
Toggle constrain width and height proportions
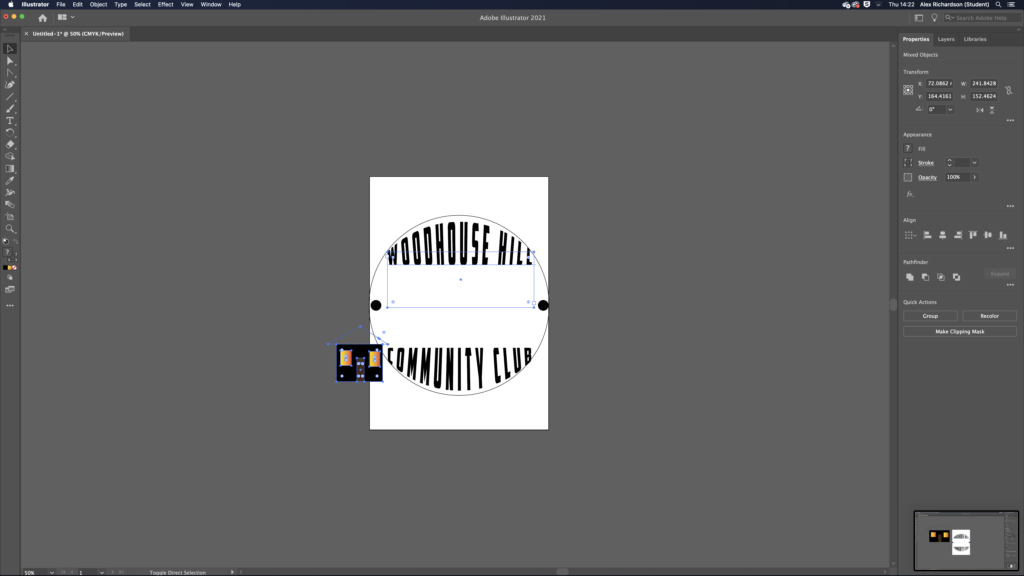pyautogui.click(x=1009, y=90)
